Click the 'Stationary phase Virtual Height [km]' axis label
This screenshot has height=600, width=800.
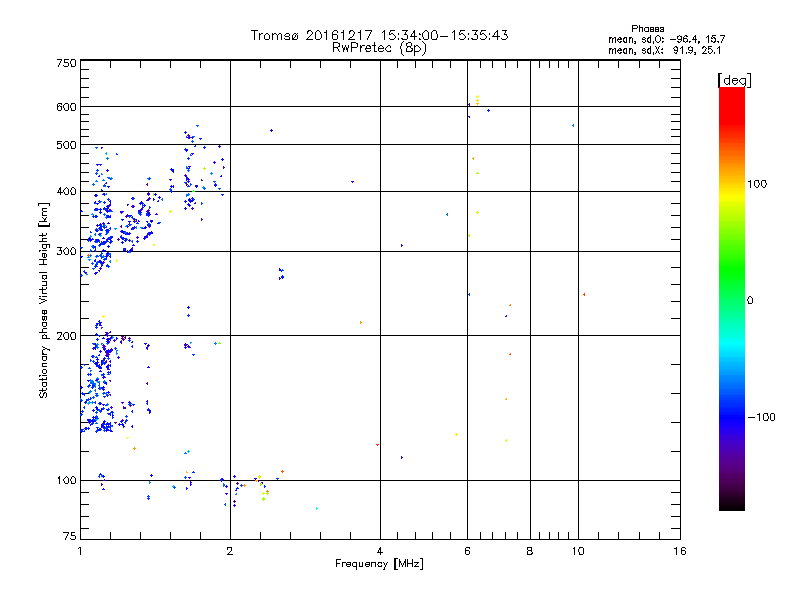coord(43,300)
